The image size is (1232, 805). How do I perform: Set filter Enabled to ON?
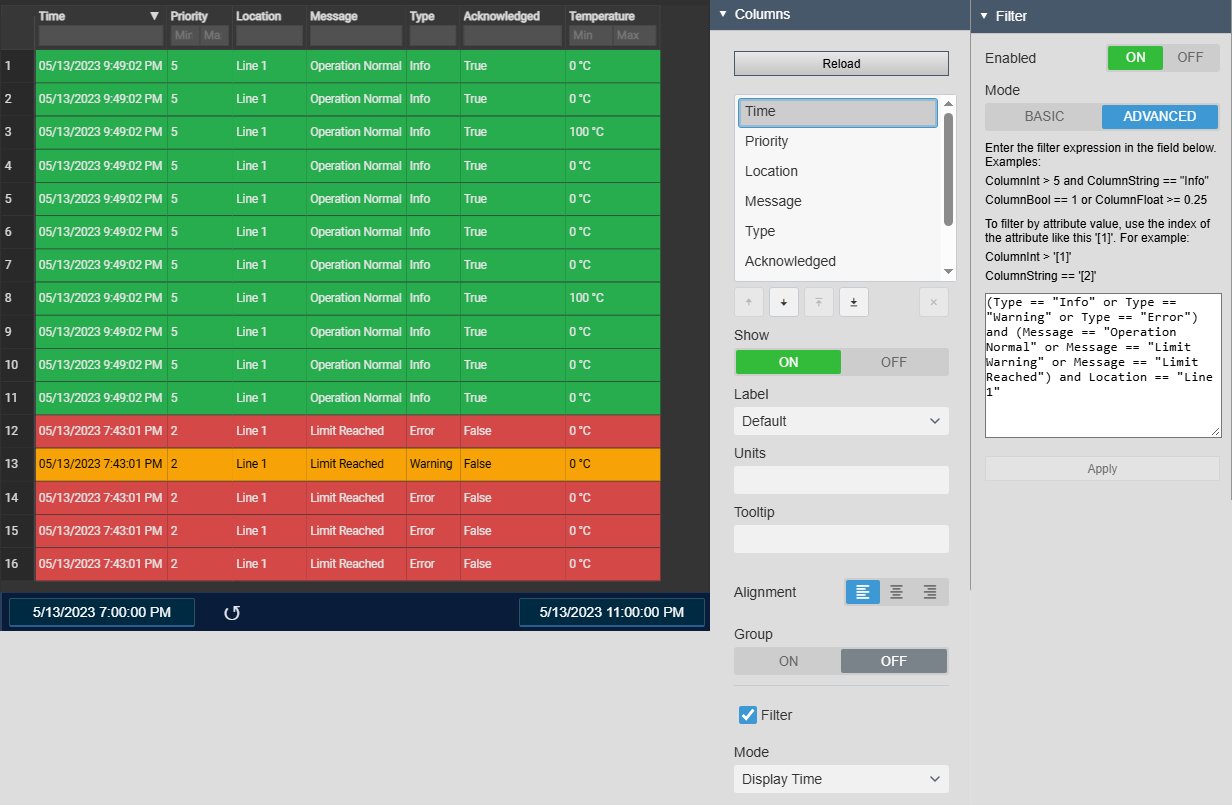1135,57
